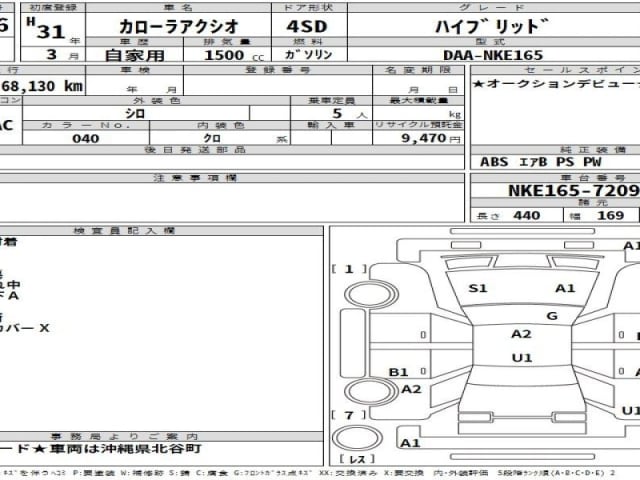Select the color number 040
The image size is (640, 480).
point(86,139)
